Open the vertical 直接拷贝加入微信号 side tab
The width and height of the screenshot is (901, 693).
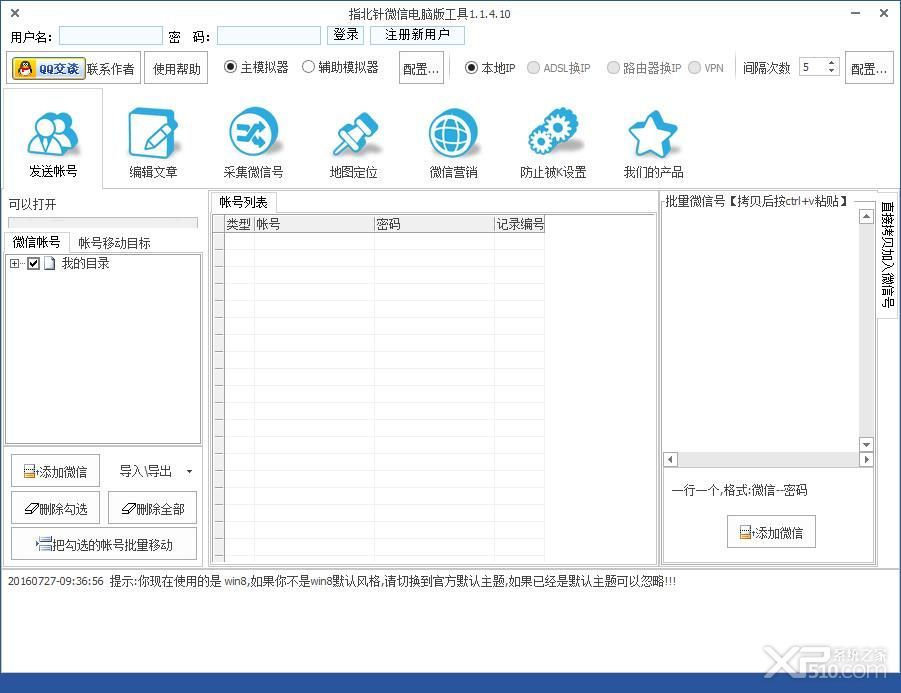point(888,255)
